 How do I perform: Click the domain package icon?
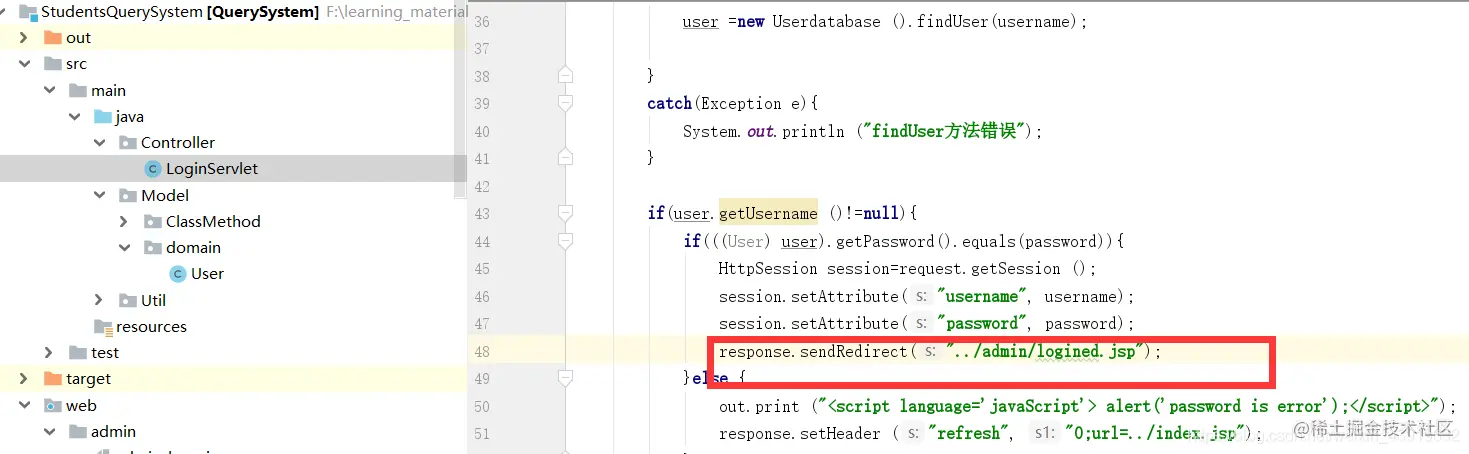[153, 248]
